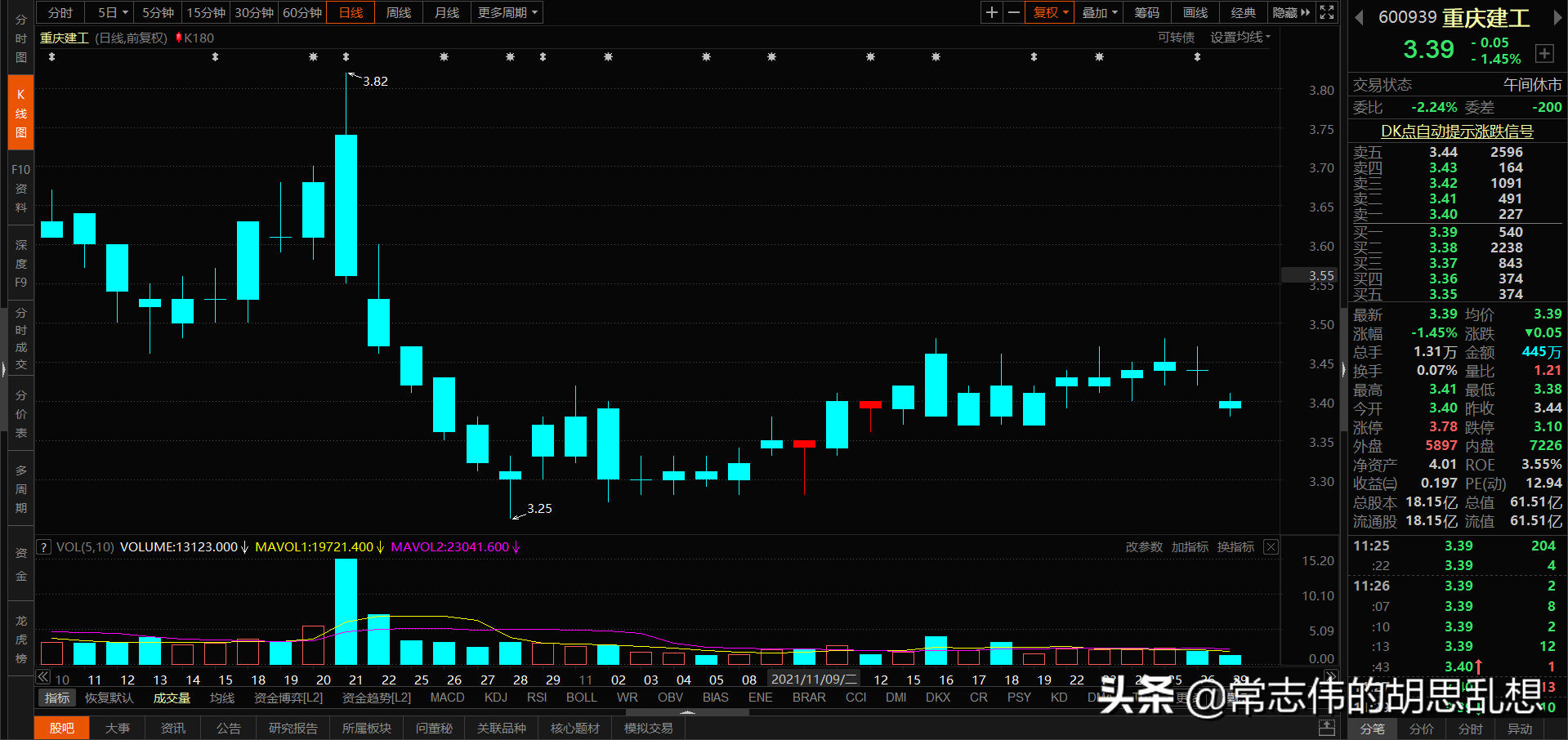Open 龙虎榜 in the sidebar
The height and width of the screenshot is (740, 1568).
[x=21, y=640]
